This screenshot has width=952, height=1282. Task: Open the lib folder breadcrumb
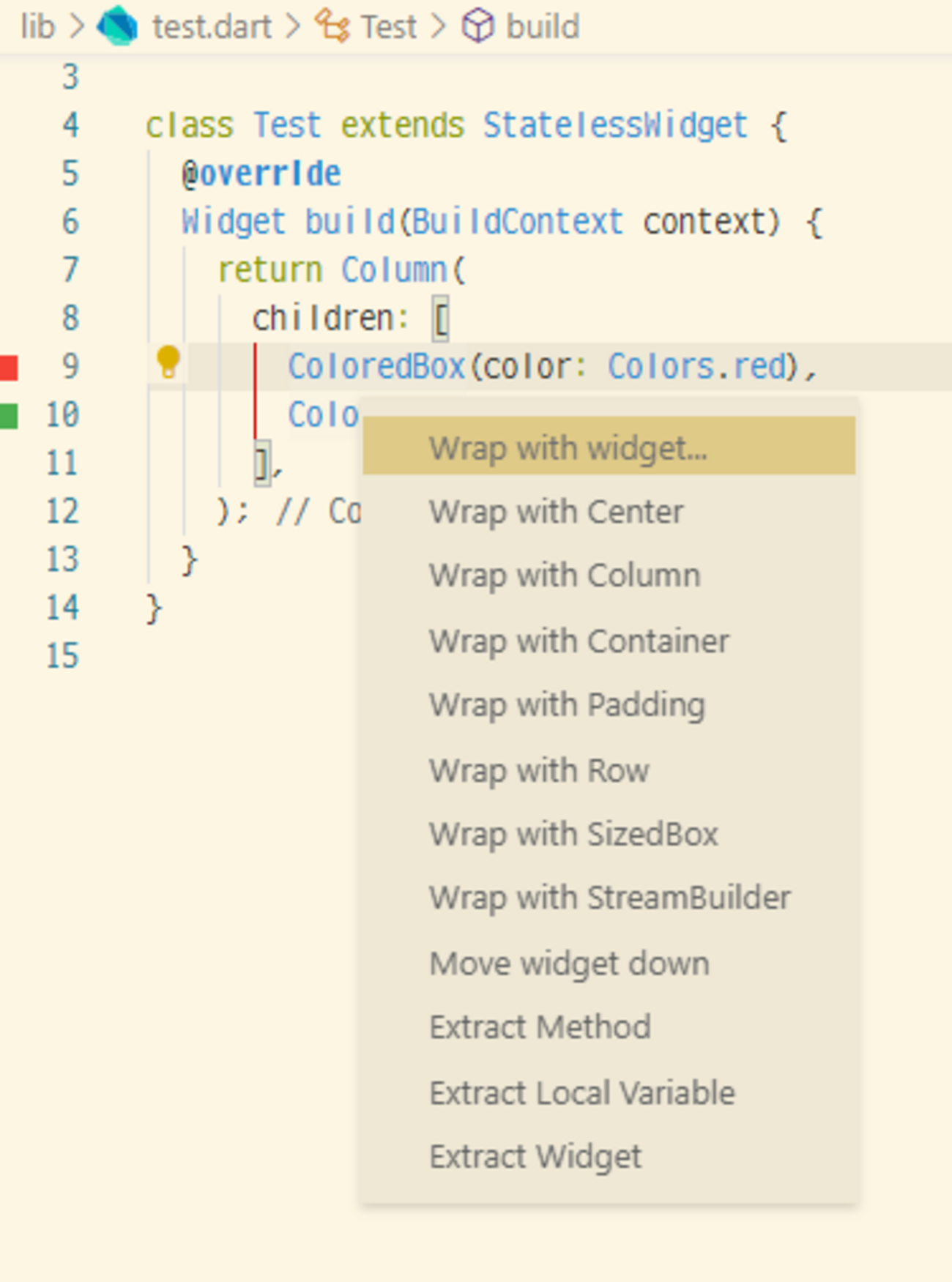37,27
